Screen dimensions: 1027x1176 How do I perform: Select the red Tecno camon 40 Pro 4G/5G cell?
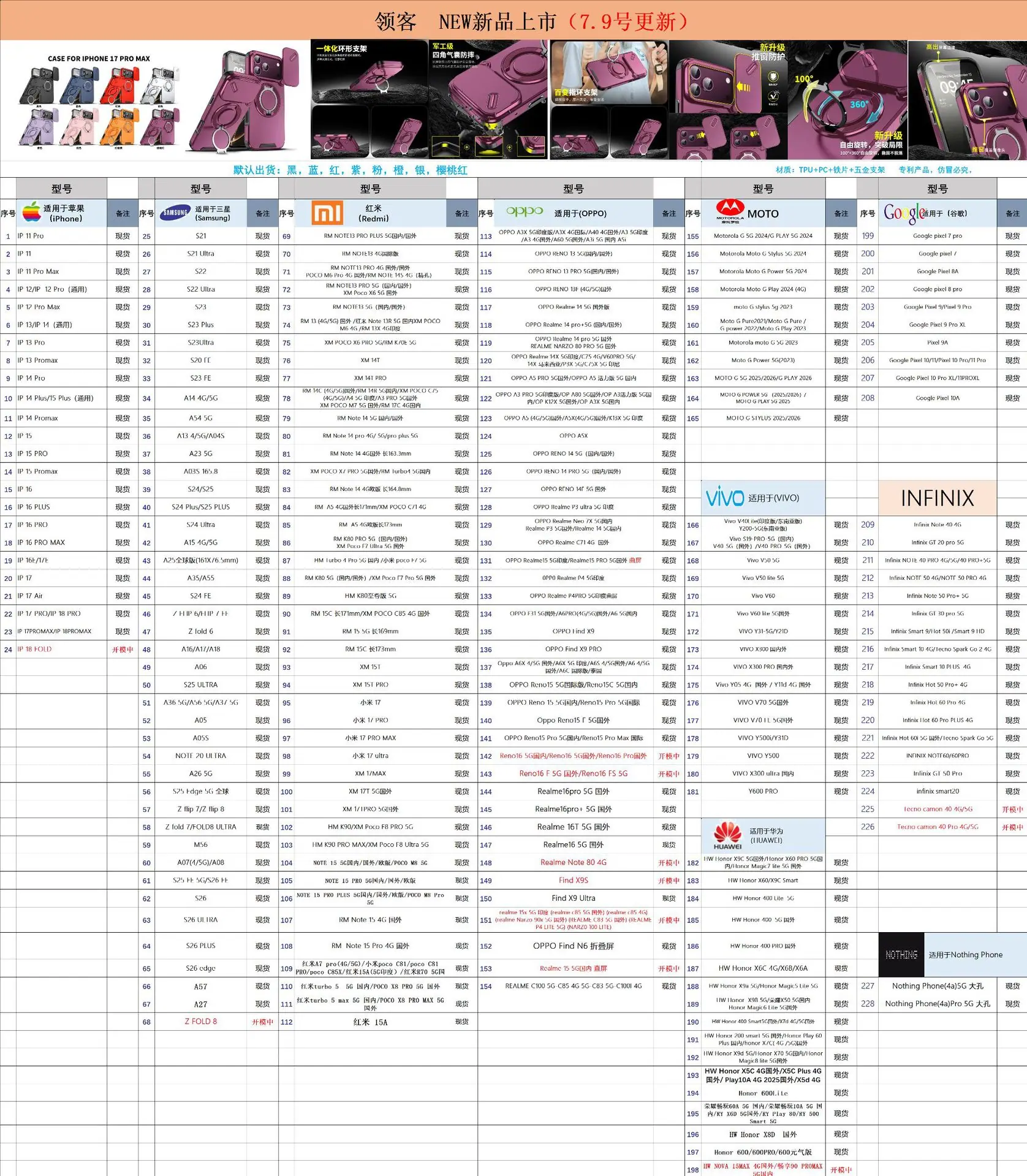click(x=938, y=827)
